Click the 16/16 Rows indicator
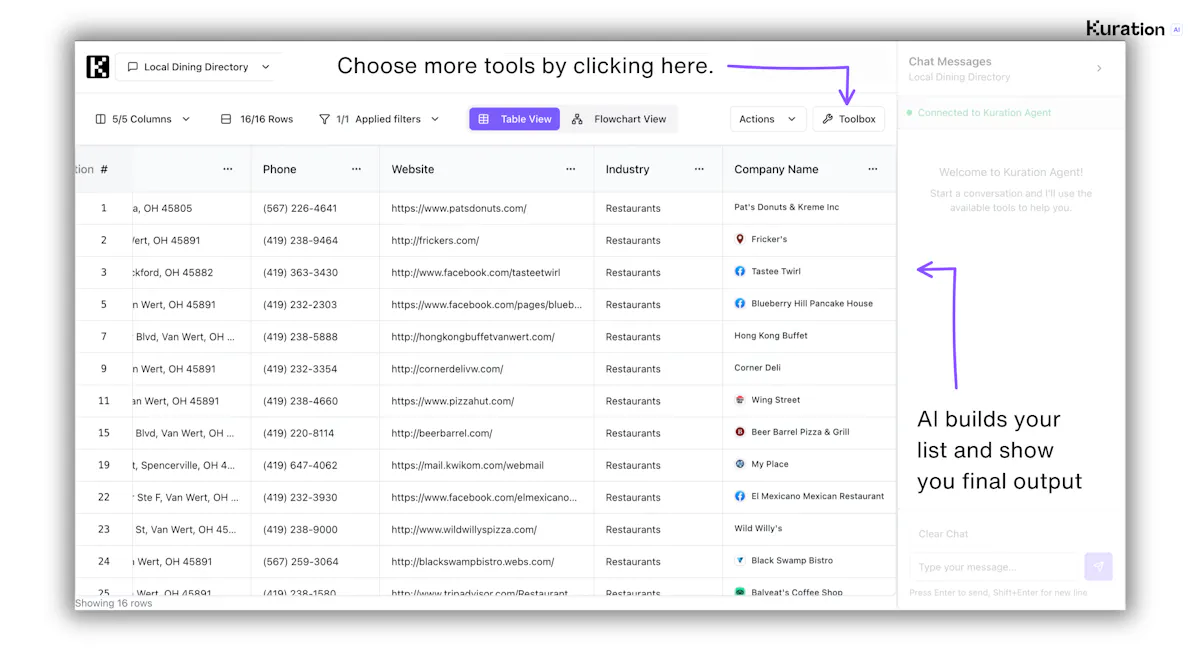This screenshot has height=652, width=1200. click(257, 119)
